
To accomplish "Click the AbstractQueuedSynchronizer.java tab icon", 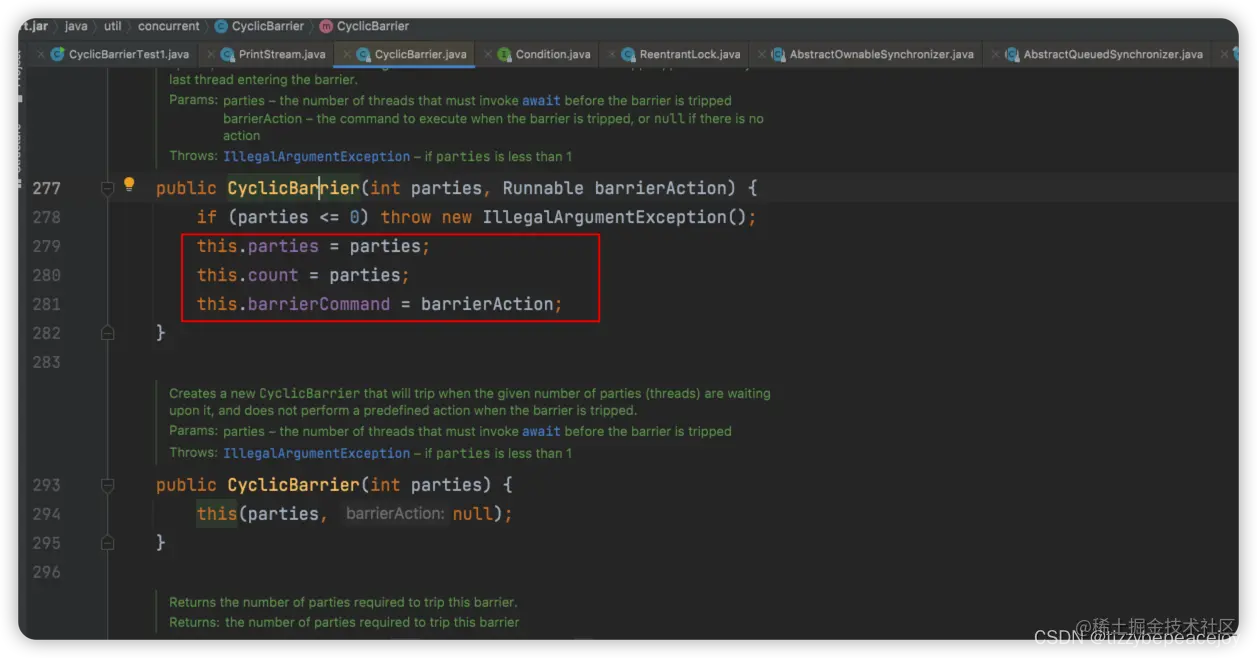I will pyautogui.click(x=1012, y=55).
